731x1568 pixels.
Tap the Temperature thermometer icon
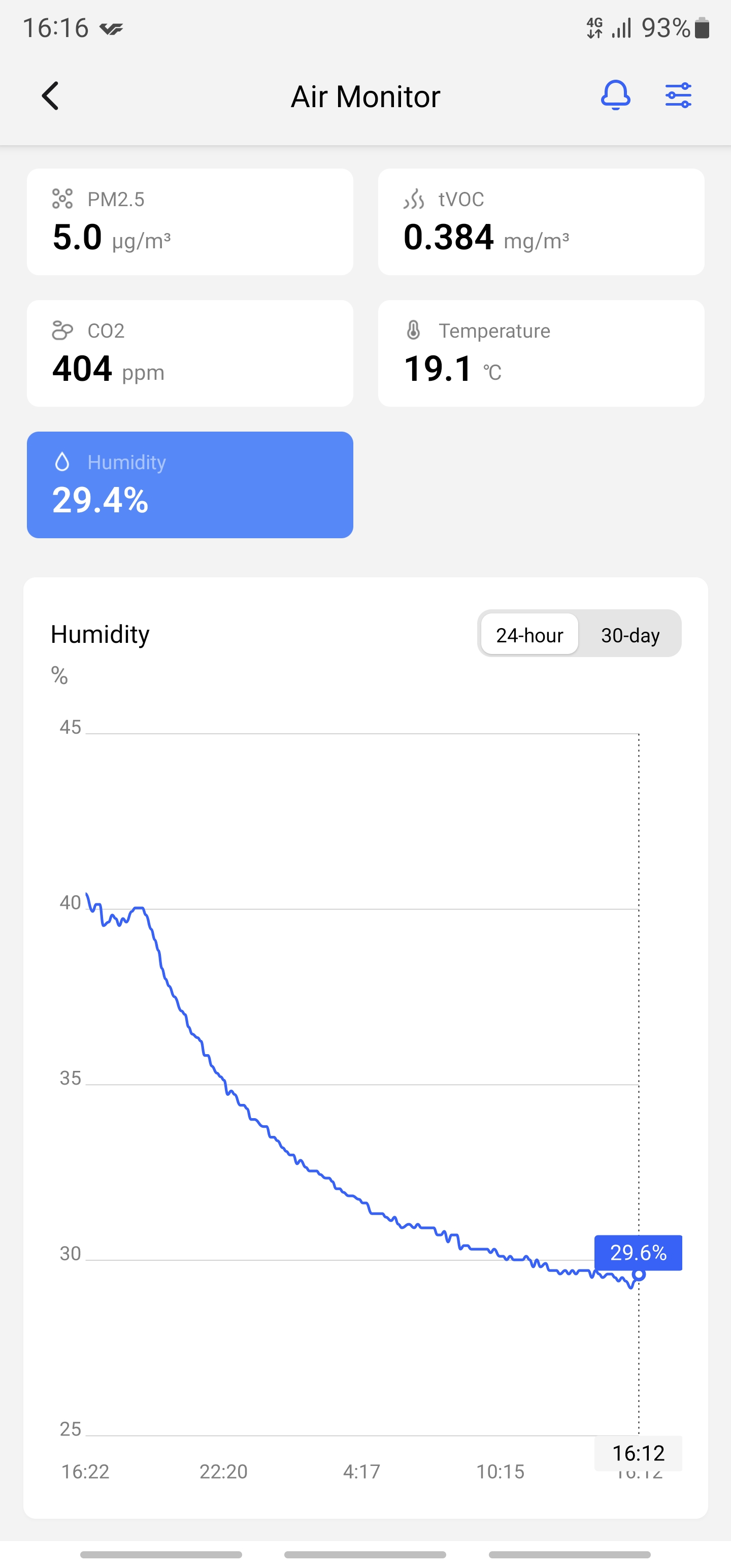pyautogui.click(x=413, y=331)
